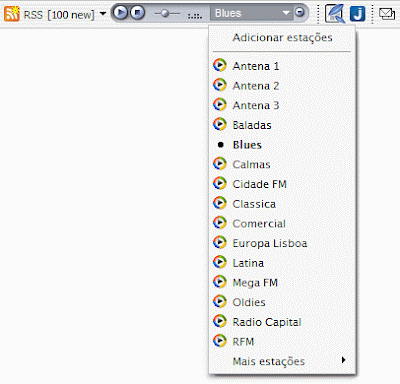Play the radio stream
The image size is (400, 384).
pyautogui.click(x=120, y=13)
